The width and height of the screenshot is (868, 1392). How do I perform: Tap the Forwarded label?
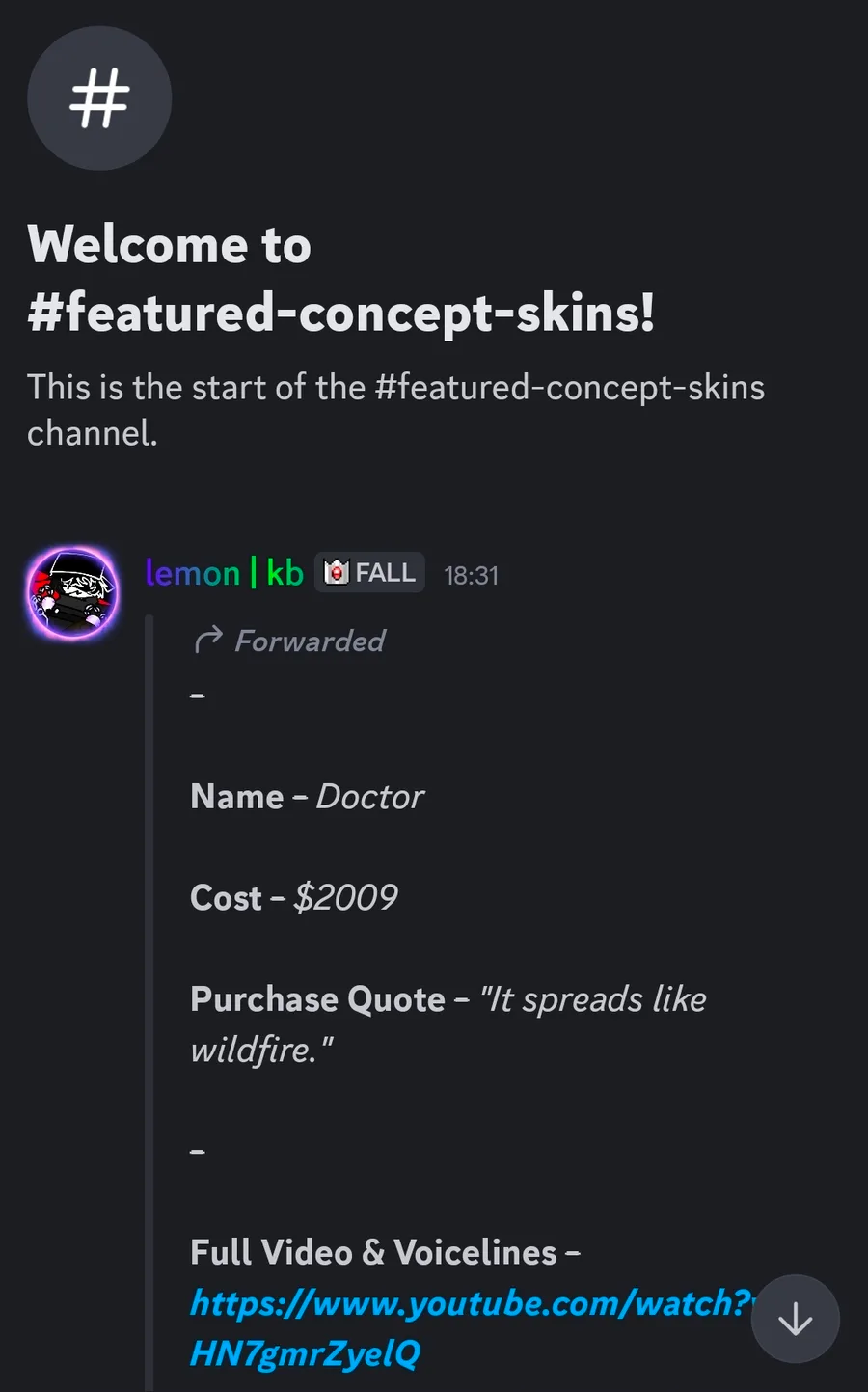(x=310, y=641)
